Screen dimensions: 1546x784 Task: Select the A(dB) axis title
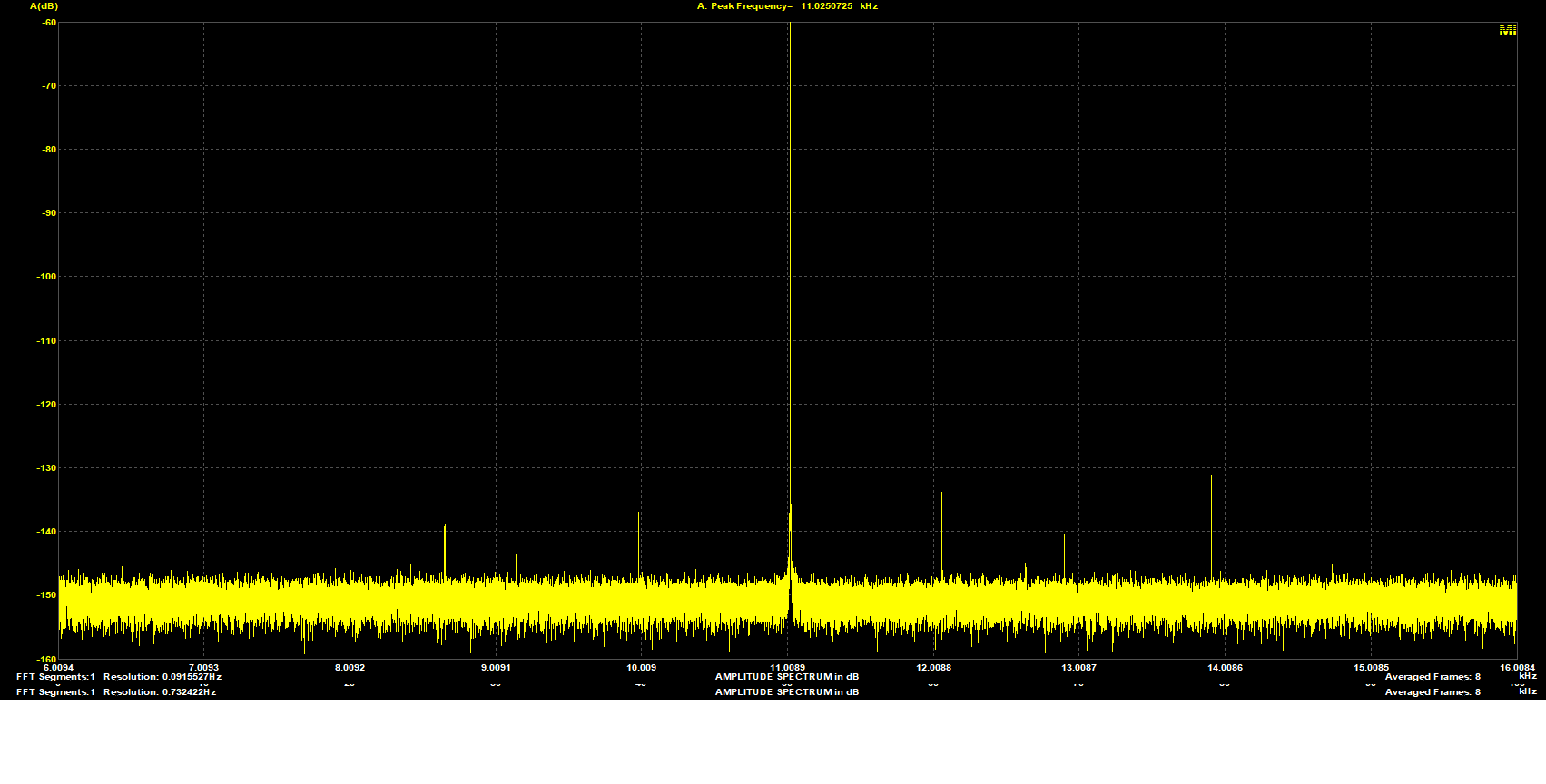coord(44,6)
